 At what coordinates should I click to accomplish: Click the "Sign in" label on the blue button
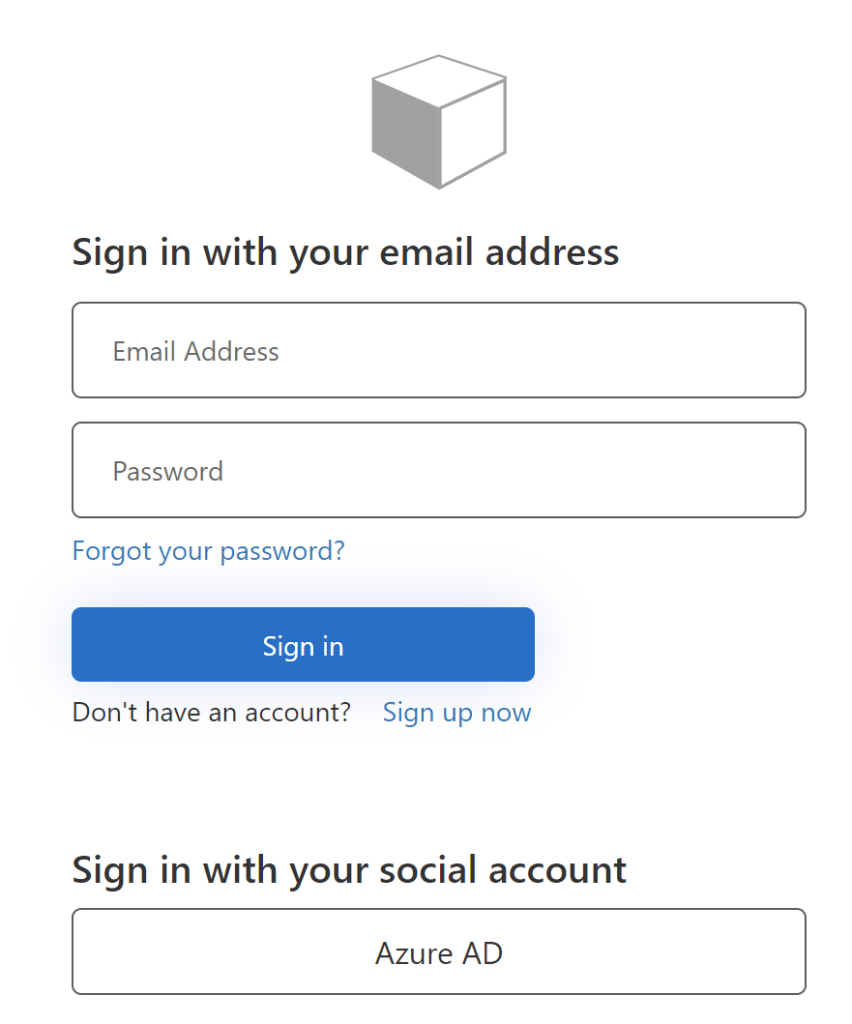[303, 646]
